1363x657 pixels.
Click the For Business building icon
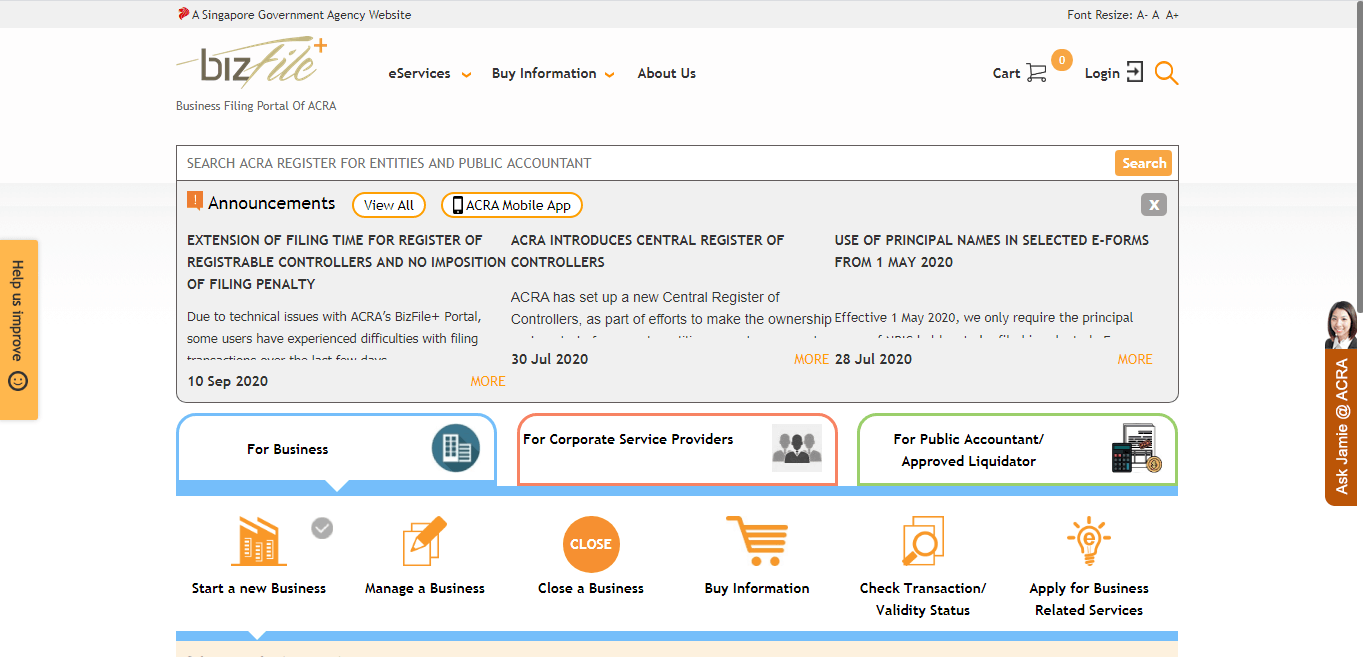pos(456,448)
